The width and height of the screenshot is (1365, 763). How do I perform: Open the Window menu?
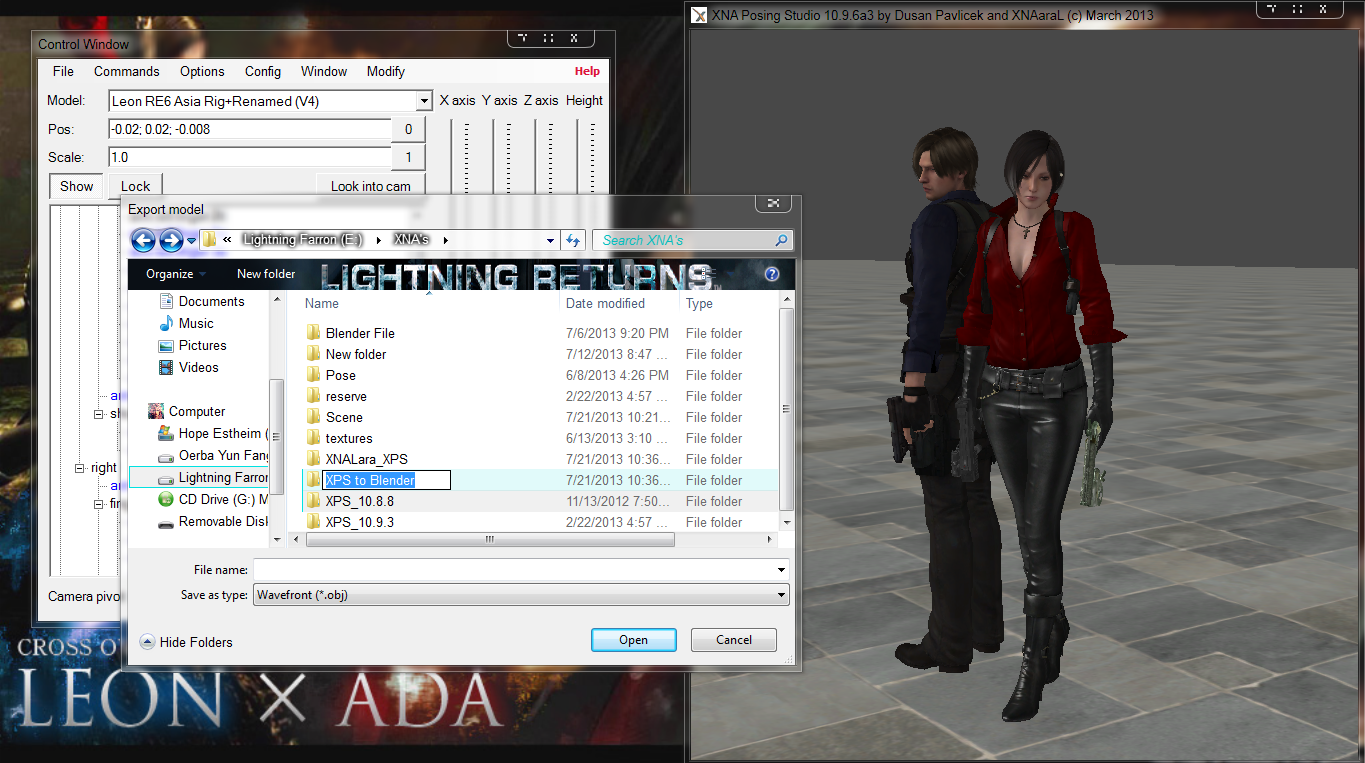pos(324,71)
